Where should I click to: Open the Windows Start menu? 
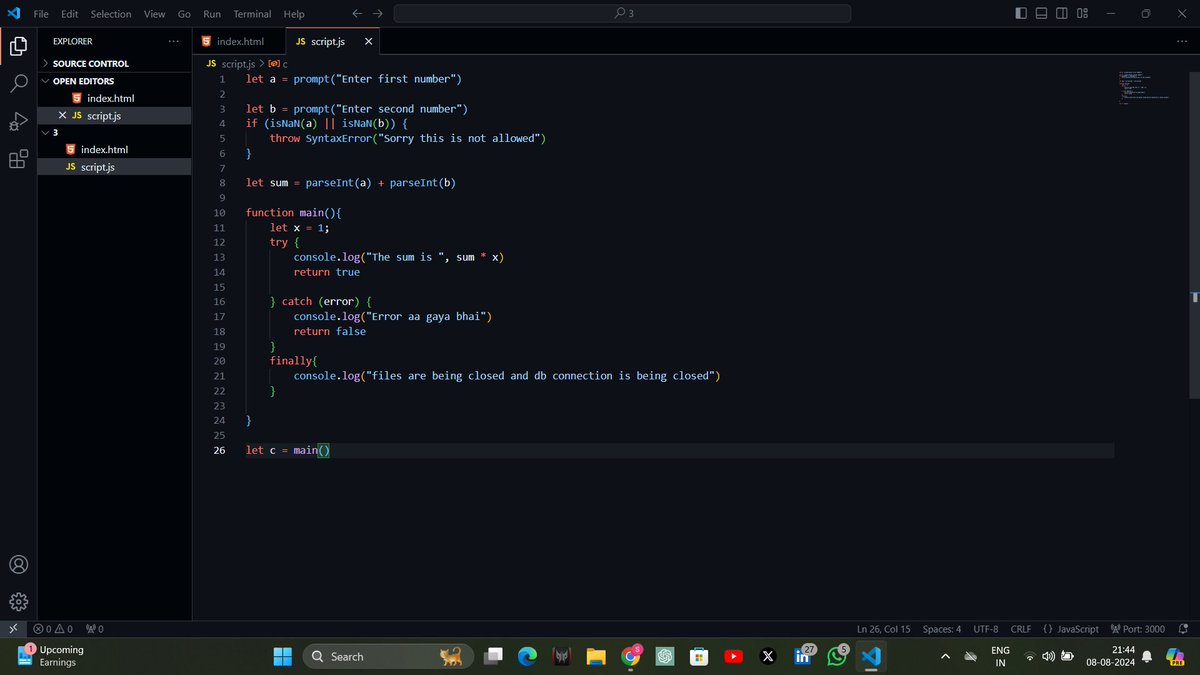pyautogui.click(x=283, y=656)
